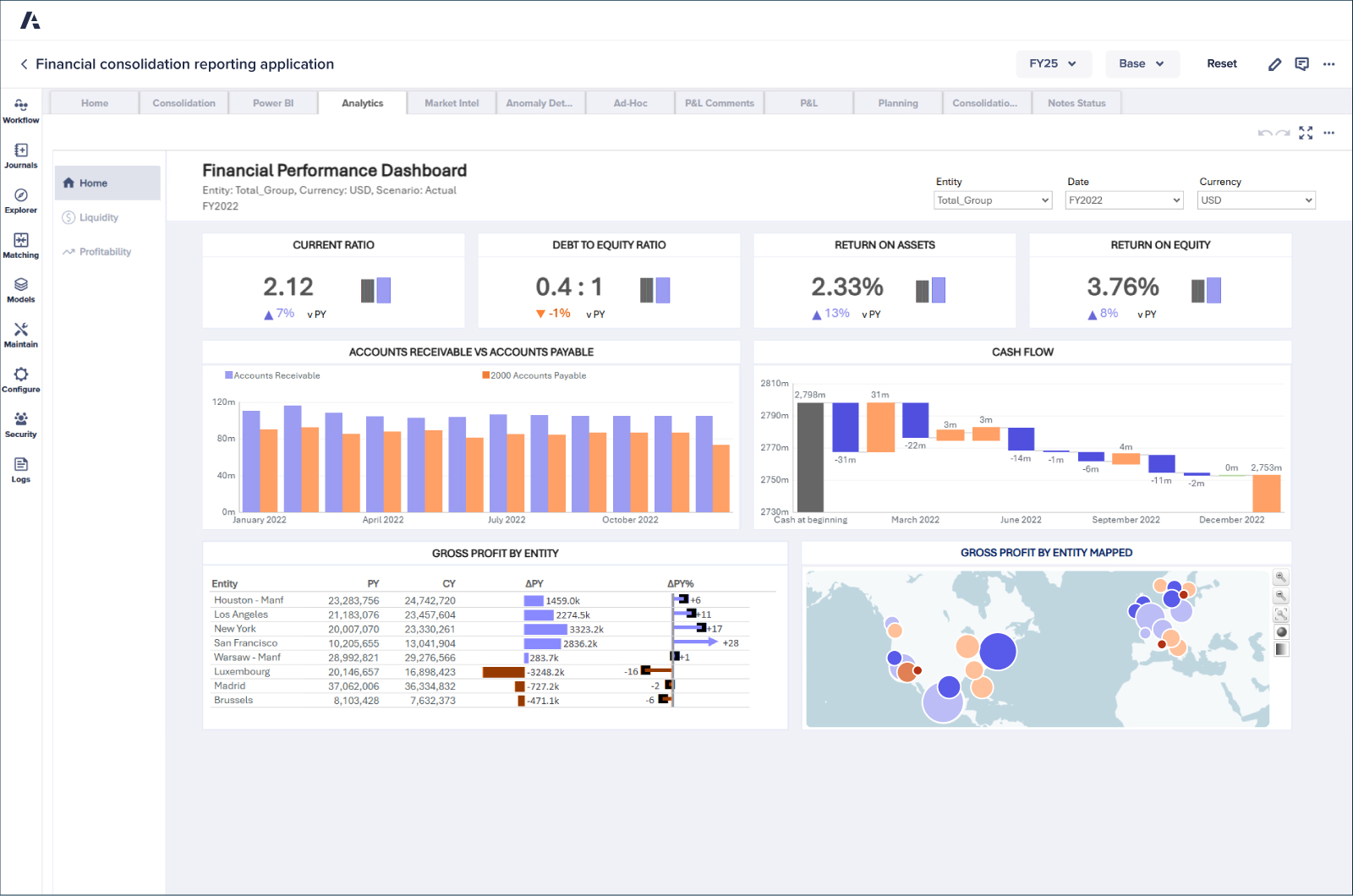1353x896 pixels.
Task: Toggle the 2000 Accounts Payable legend entry
Action: (534, 374)
